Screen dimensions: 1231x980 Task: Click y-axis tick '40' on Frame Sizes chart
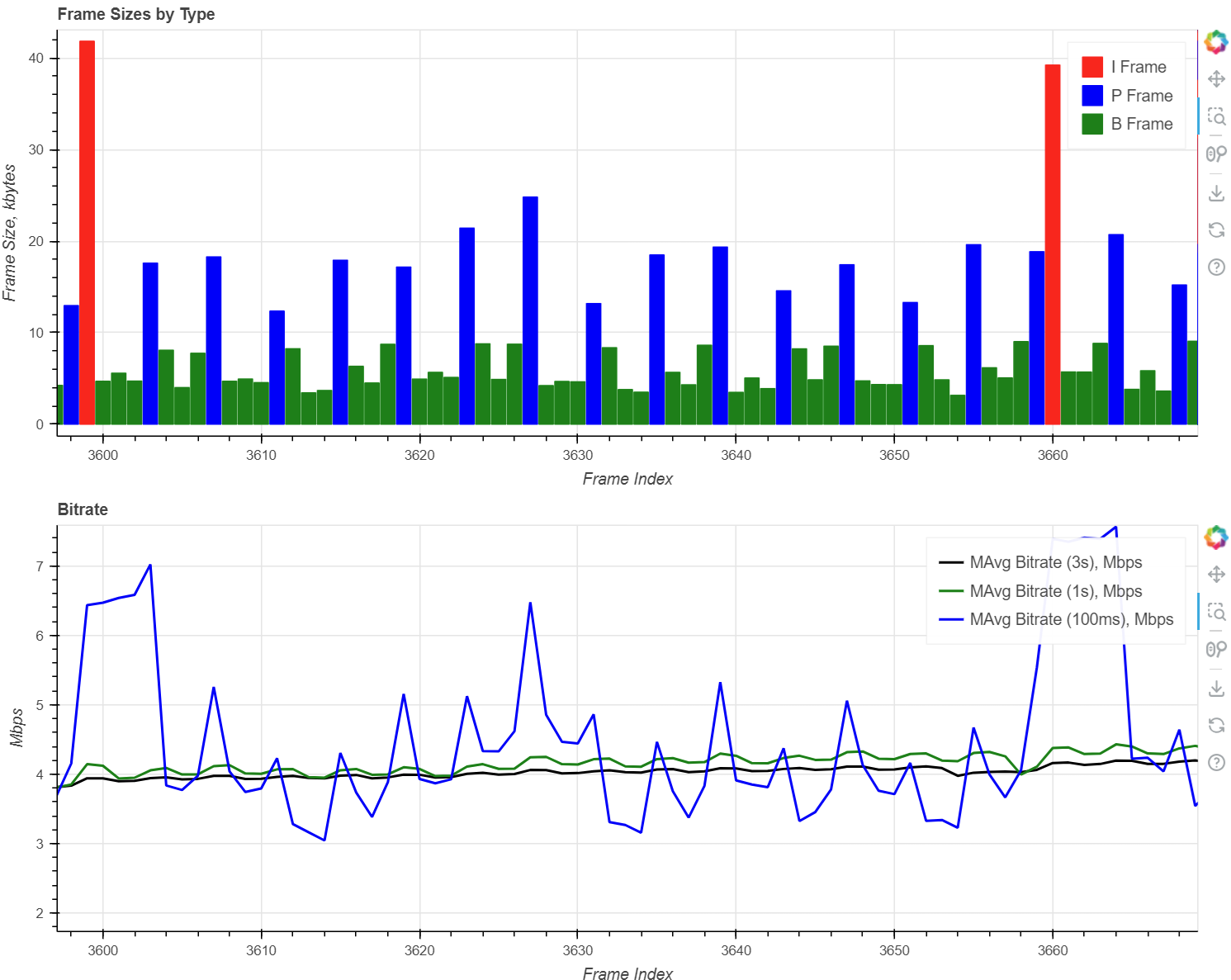point(36,59)
